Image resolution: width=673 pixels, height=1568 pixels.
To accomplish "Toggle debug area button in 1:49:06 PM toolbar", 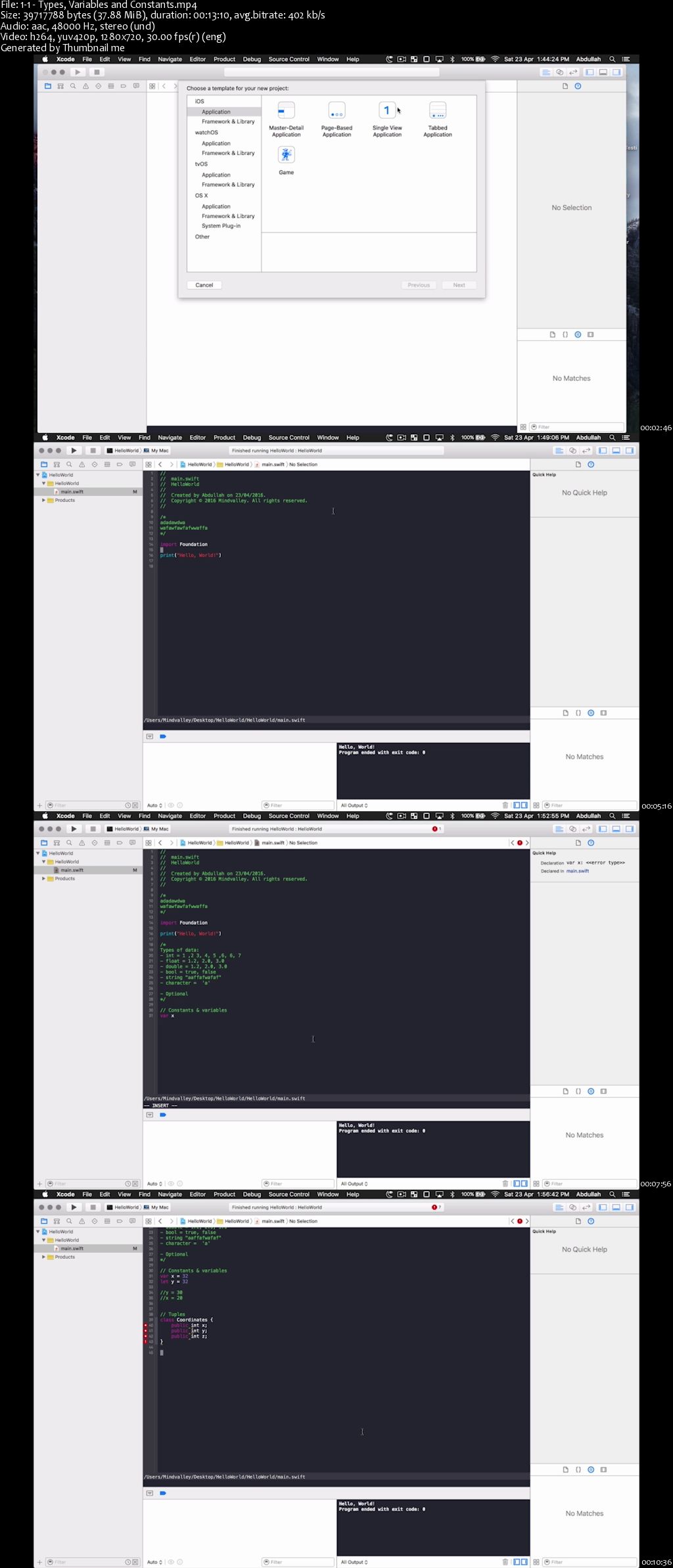I will click(616, 451).
